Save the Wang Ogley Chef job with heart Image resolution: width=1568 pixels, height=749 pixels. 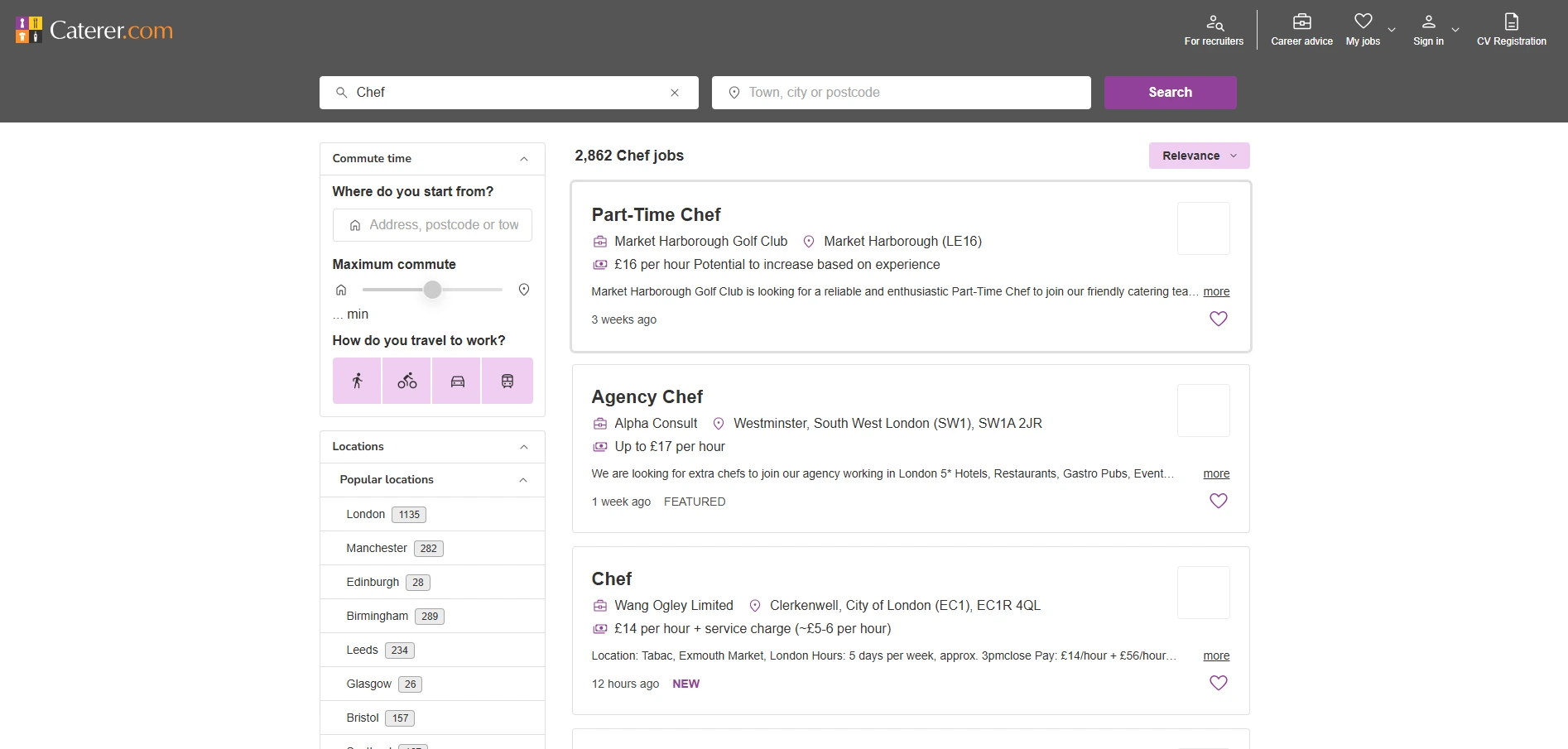point(1219,683)
